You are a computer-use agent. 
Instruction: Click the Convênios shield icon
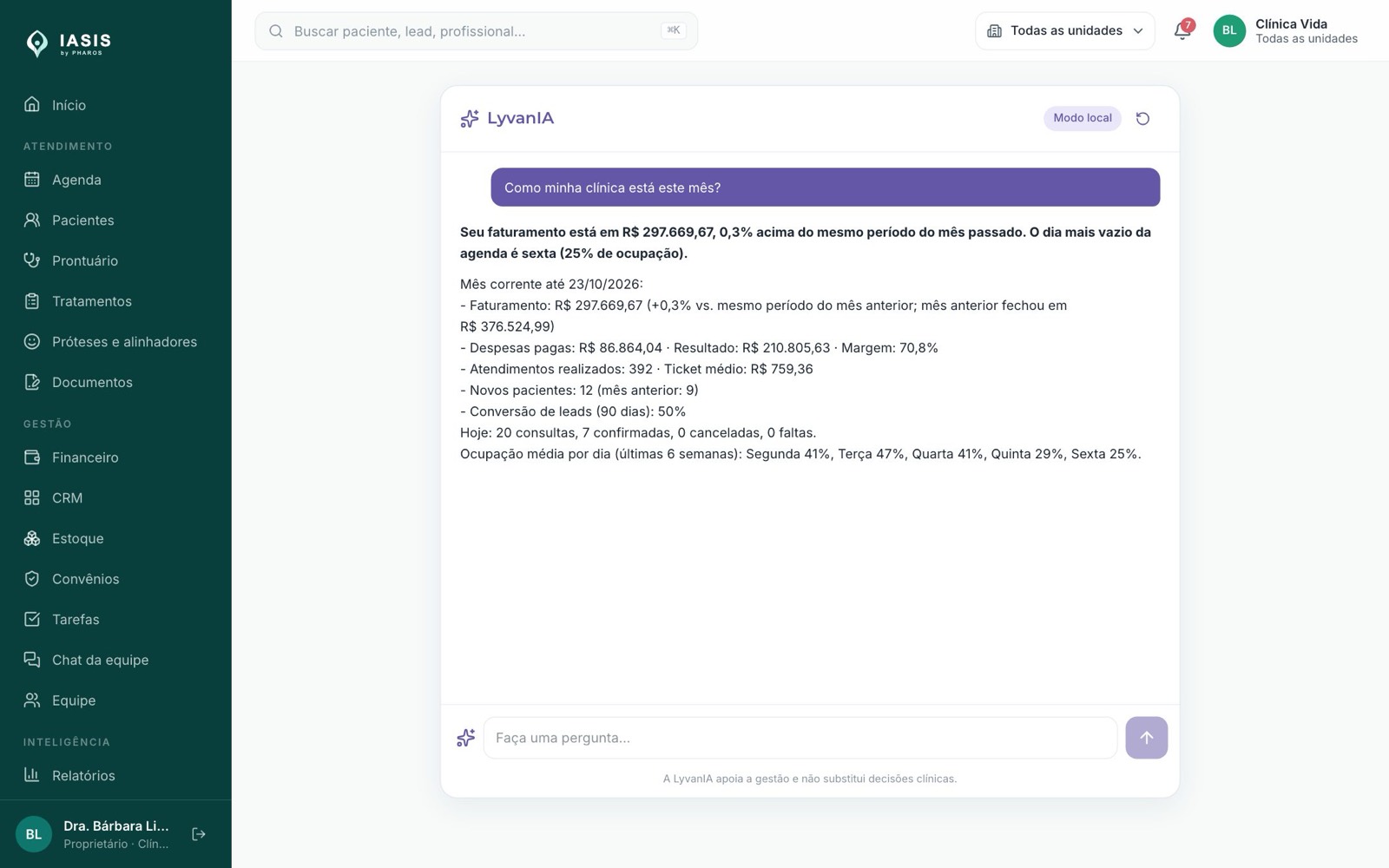pyautogui.click(x=32, y=579)
